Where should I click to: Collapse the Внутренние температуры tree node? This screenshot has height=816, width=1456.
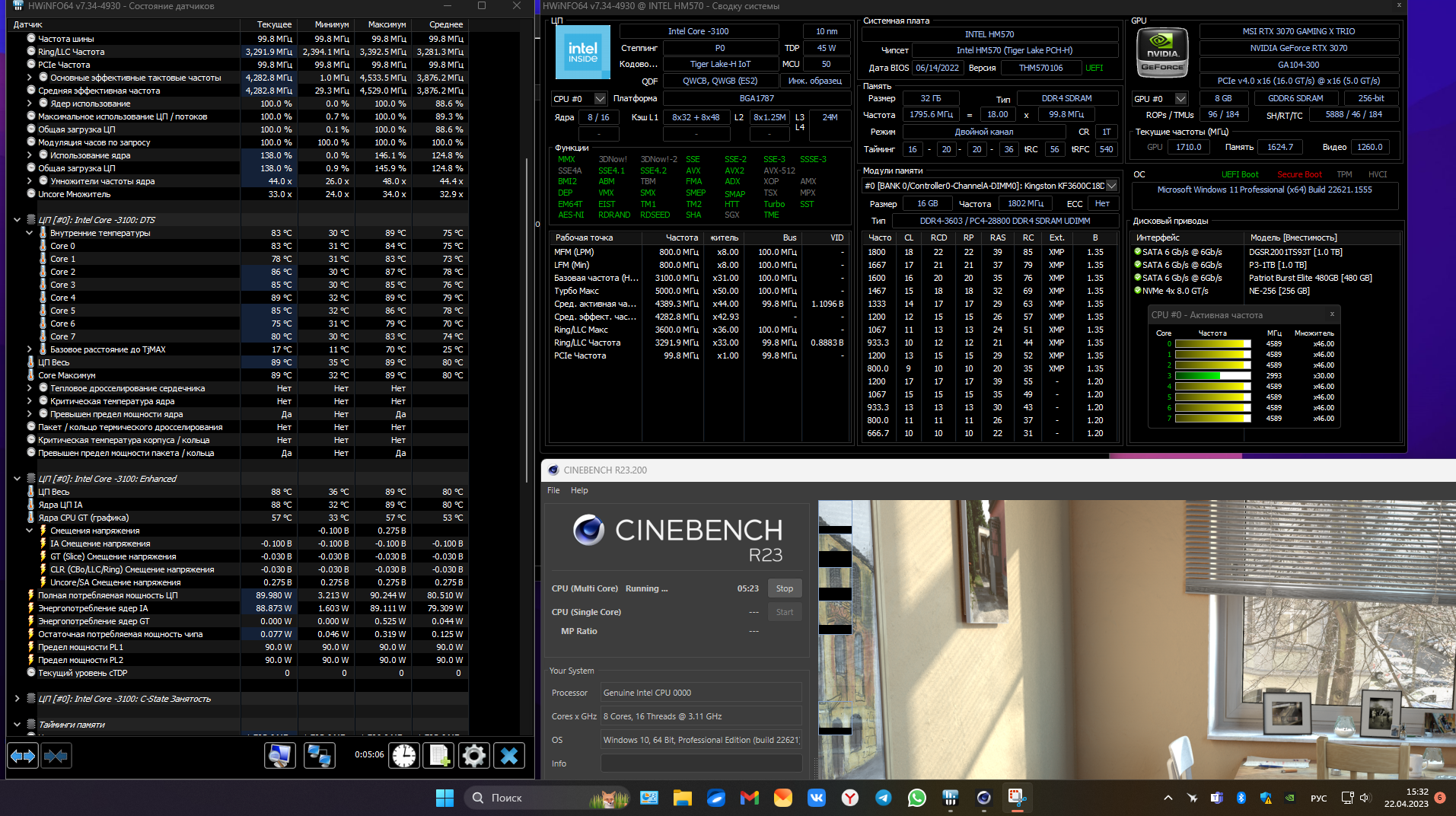tap(29, 233)
